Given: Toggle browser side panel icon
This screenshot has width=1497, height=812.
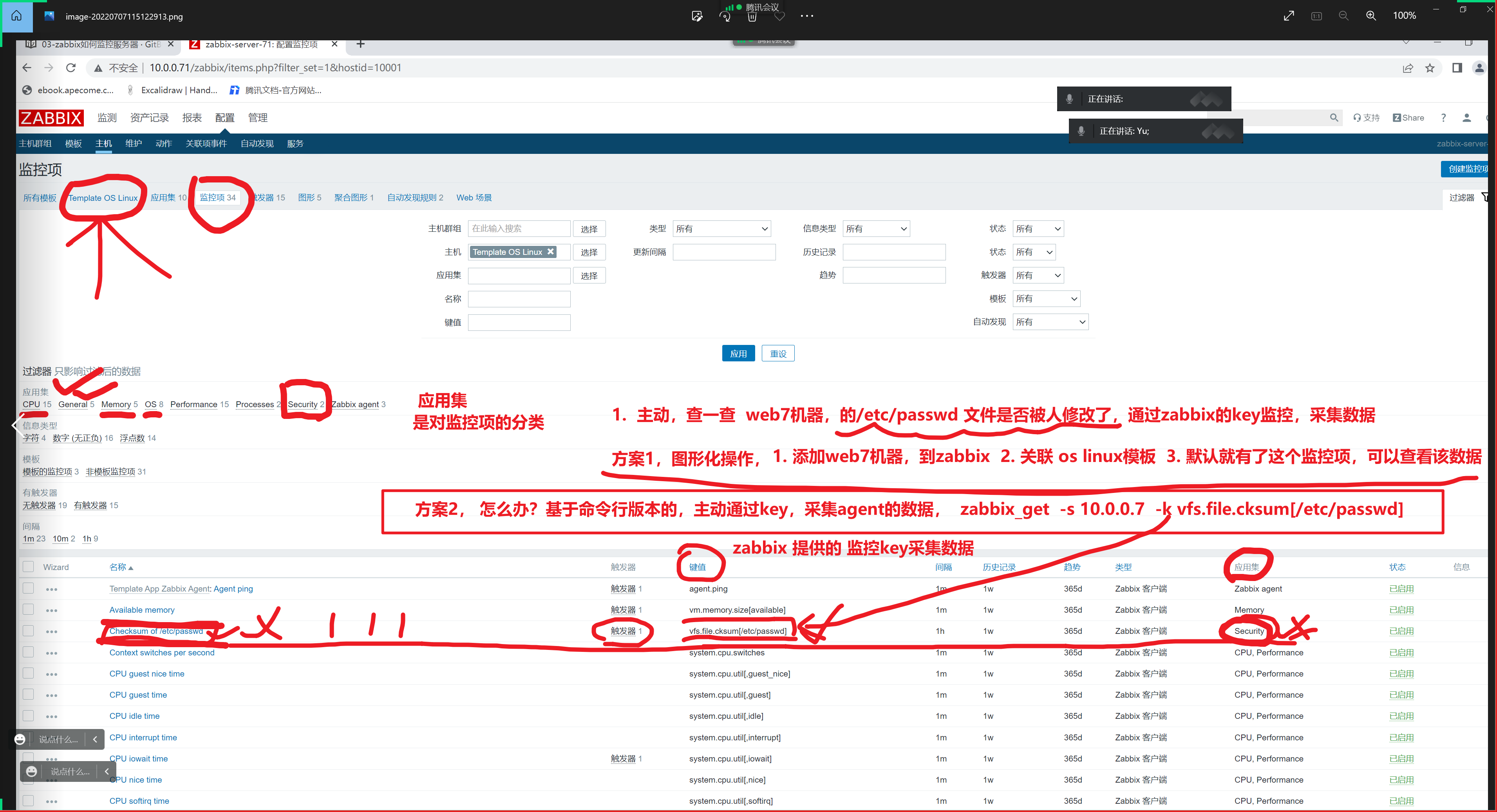Looking at the screenshot, I should [x=1457, y=68].
